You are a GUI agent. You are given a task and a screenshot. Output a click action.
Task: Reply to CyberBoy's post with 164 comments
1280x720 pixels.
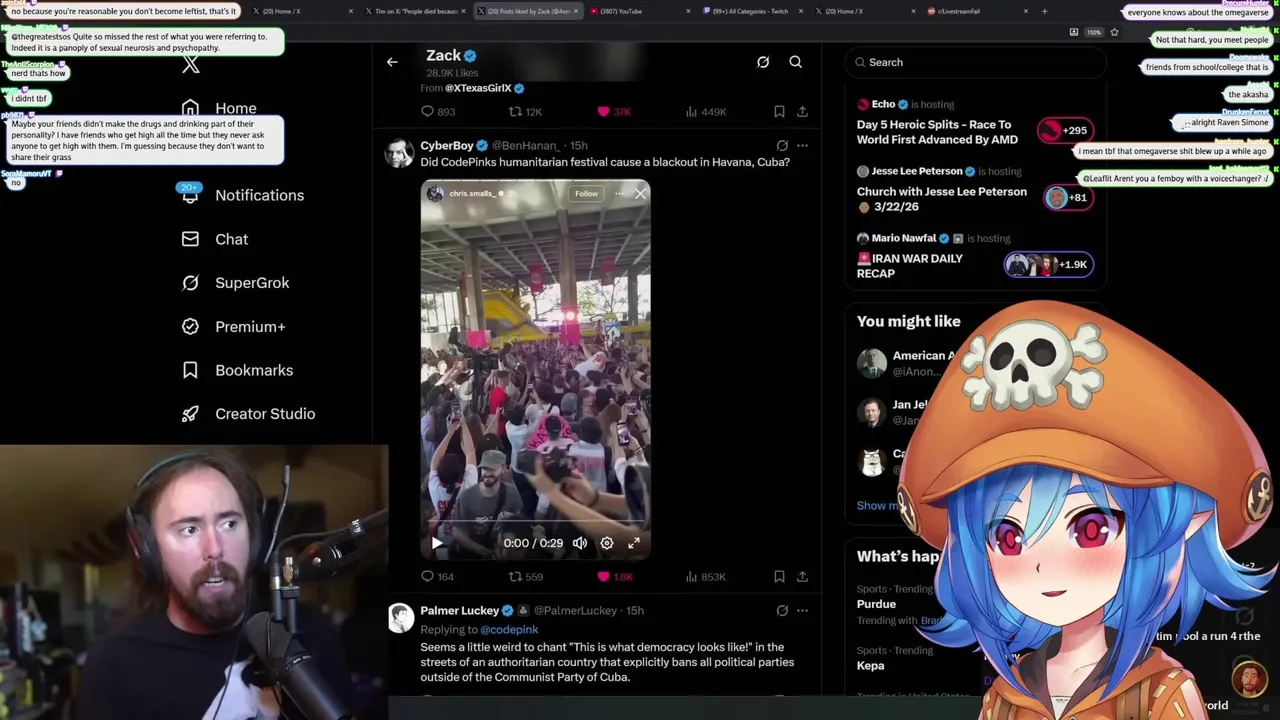(x=428, y=576)
